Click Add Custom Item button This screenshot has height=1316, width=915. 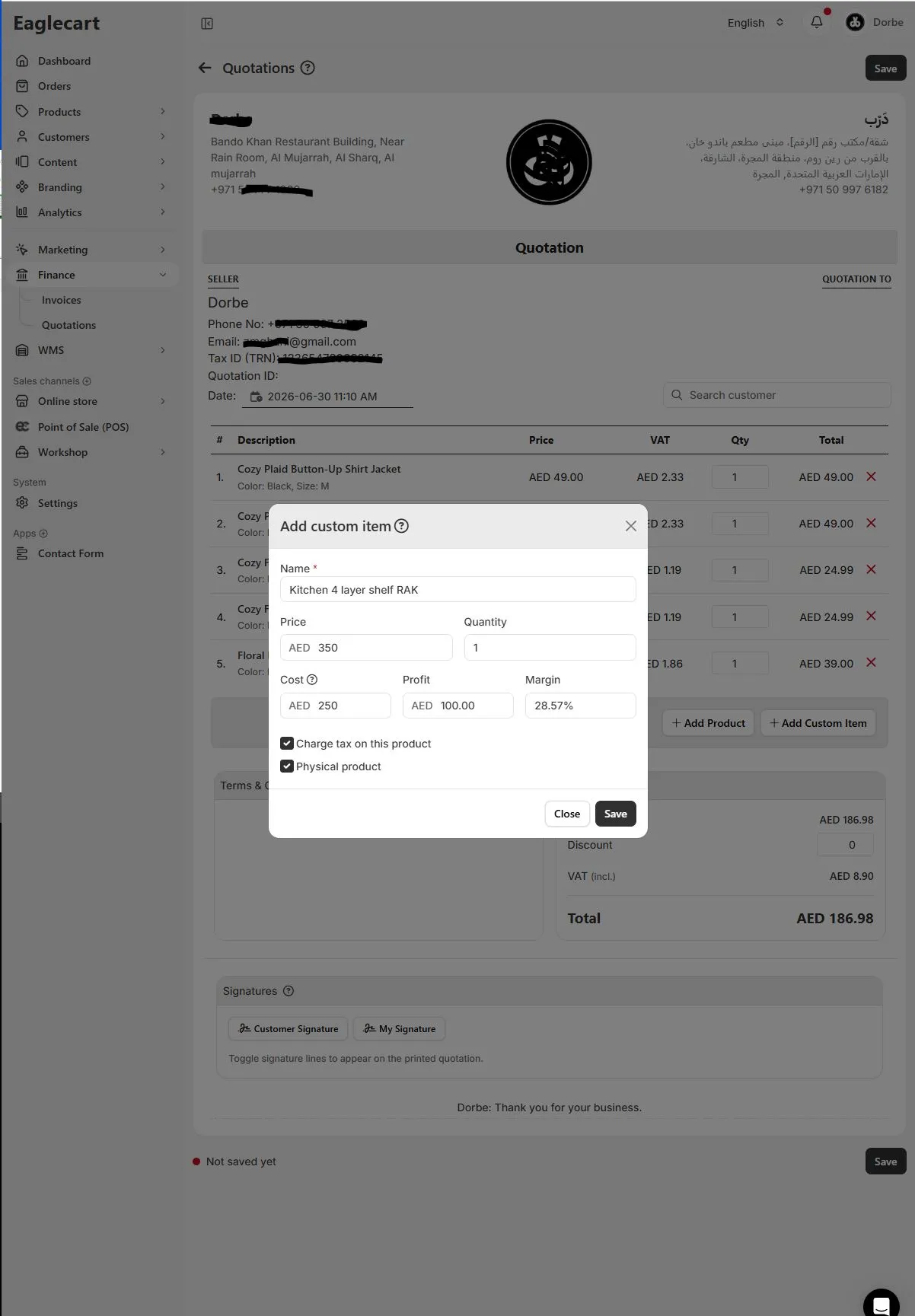(x=818, y=723)
